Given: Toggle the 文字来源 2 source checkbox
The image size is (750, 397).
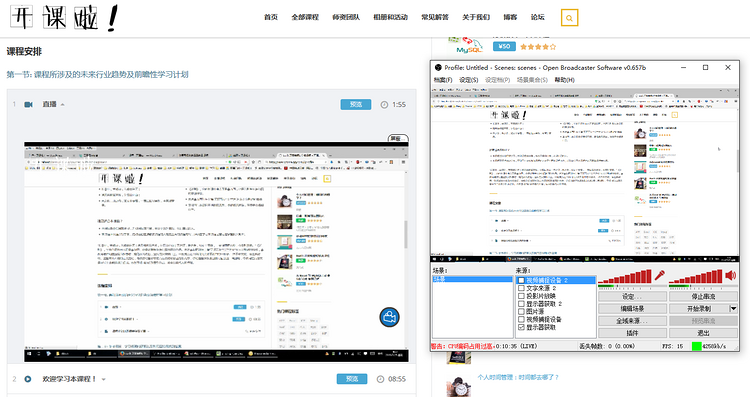Looking at the screenshot, I should 521,288.
